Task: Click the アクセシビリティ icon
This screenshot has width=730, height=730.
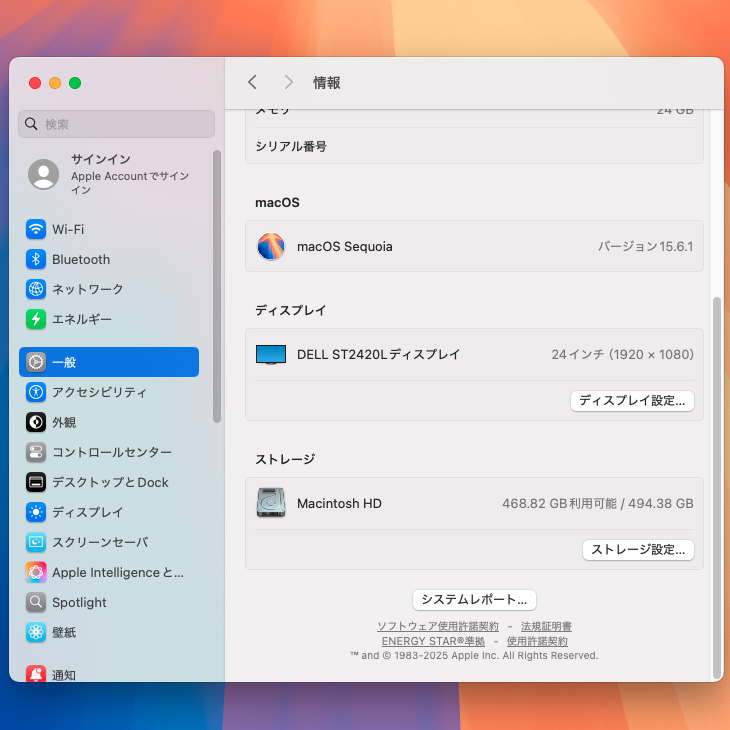Action: (x=36, y=392)
